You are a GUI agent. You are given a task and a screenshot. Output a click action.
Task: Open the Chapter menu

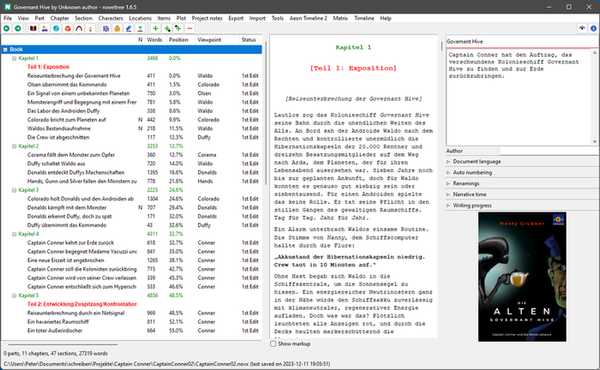60,18
